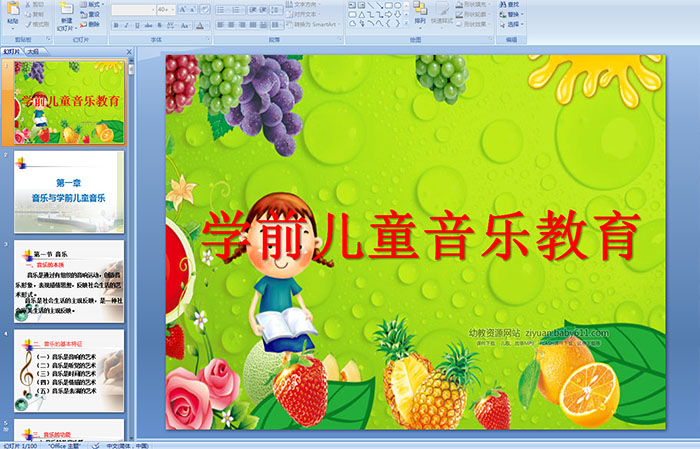The width and height of the screenshot is (700, 449).
Task: Toggle Bold formatting
Action: click(116, 25)
